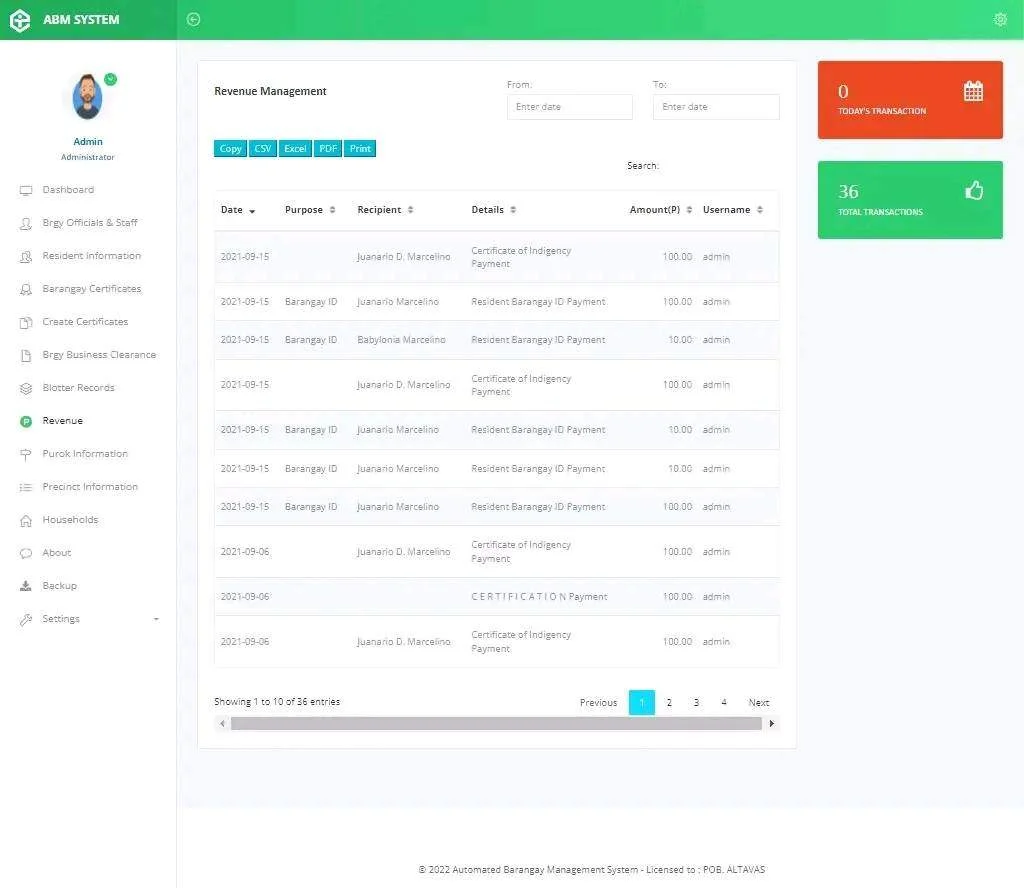The width and height of the screenshot is (1024, 888).
Task: Go to Next page of entries
Action: point(759,703)
